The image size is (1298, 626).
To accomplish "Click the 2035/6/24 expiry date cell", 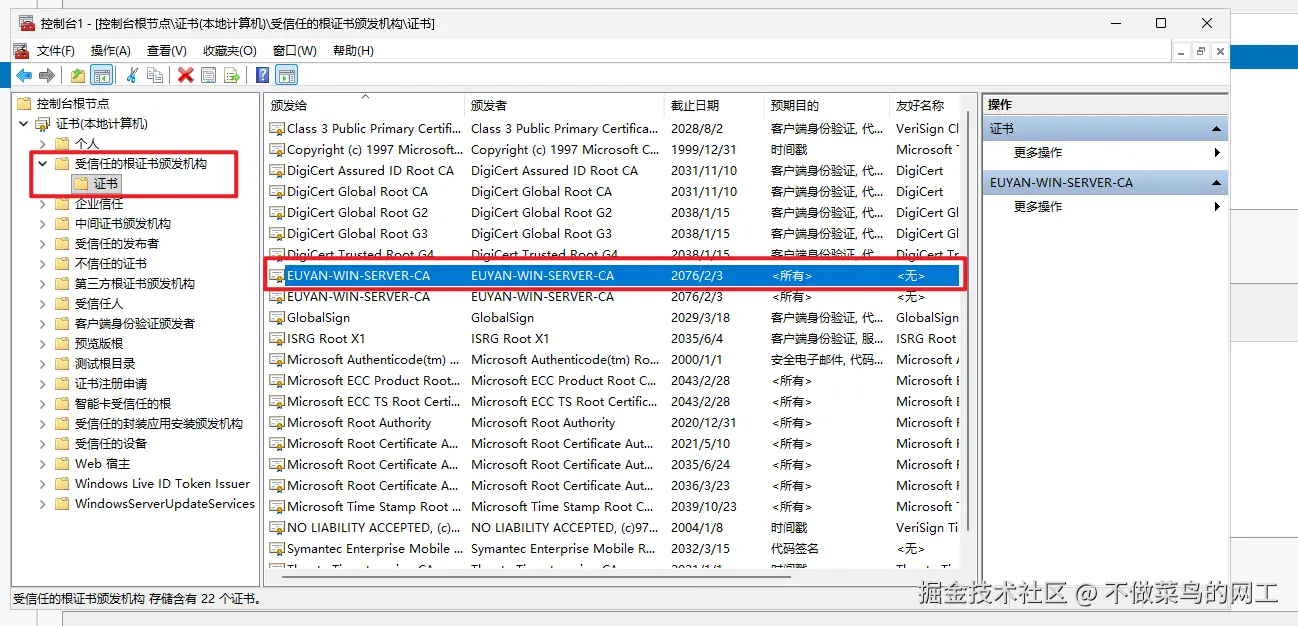I will tap(700, 465).
